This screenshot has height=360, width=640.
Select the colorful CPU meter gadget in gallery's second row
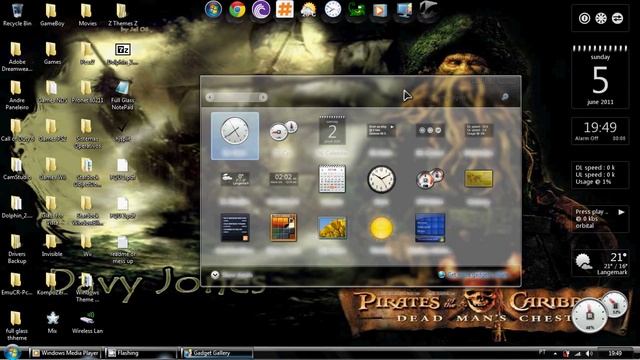430,179
